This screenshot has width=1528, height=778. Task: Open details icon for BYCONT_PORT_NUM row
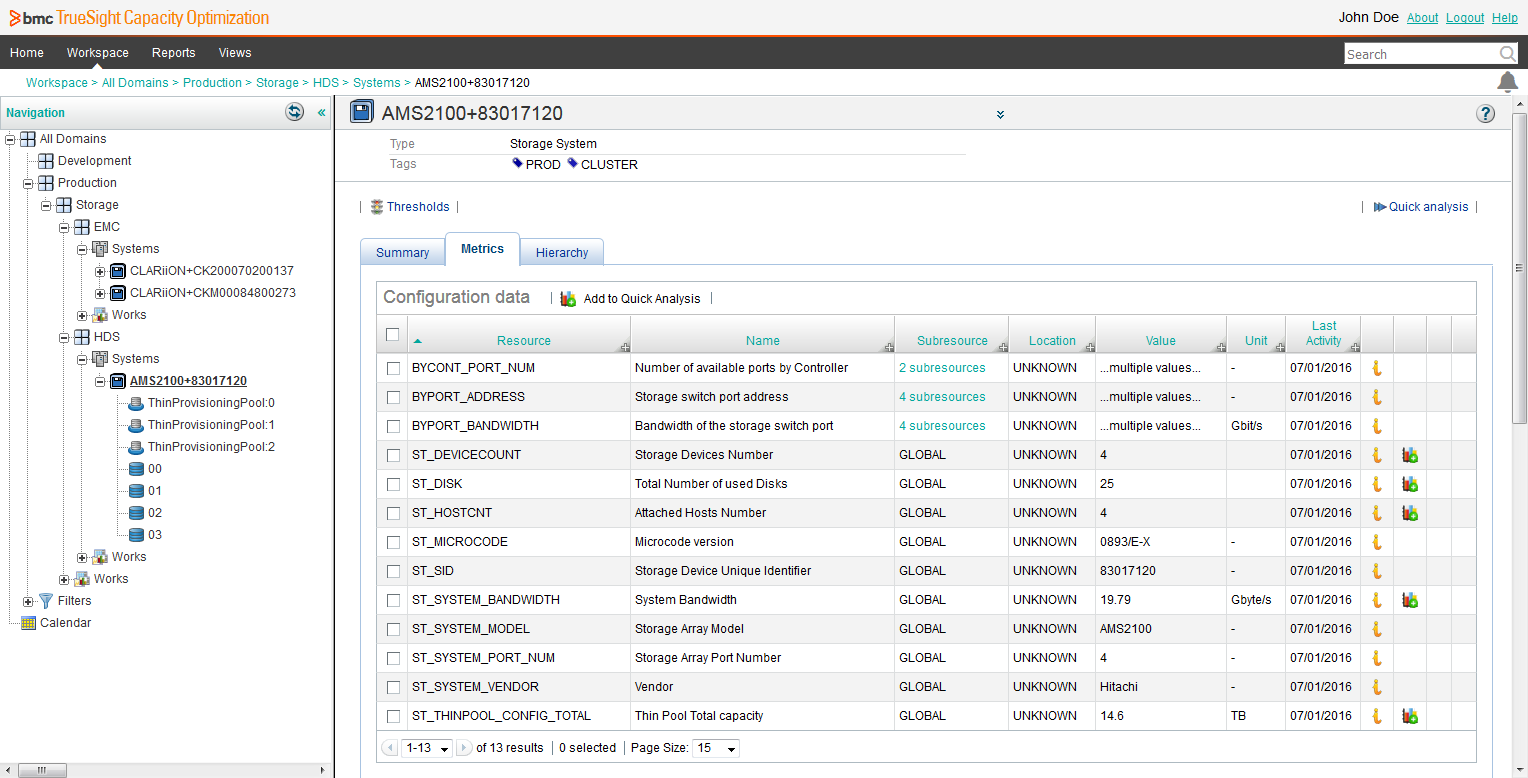(x=1377, y=368)
